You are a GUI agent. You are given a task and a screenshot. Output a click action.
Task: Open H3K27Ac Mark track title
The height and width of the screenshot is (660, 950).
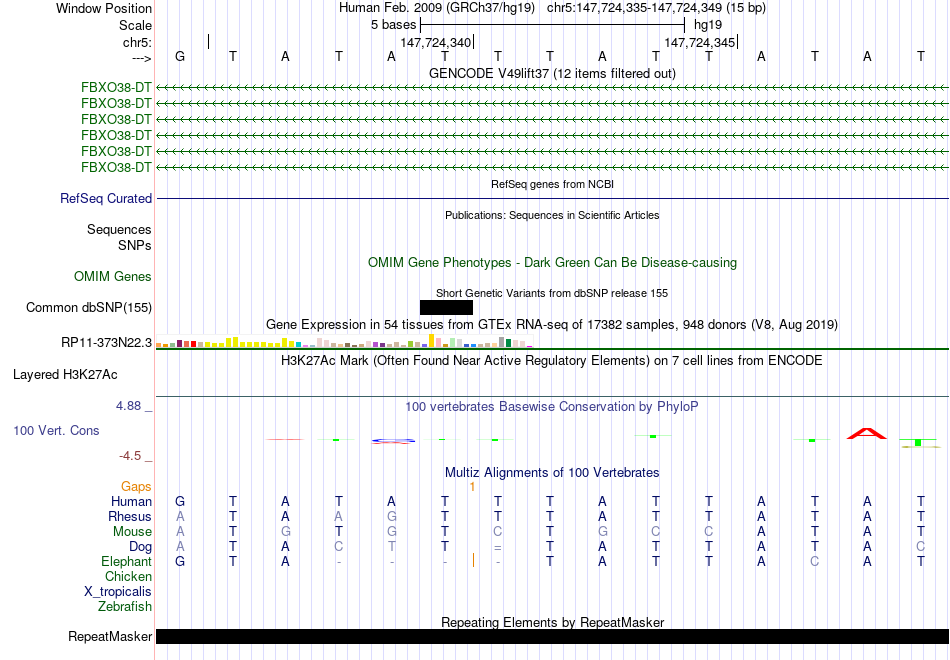click(552, 361)
